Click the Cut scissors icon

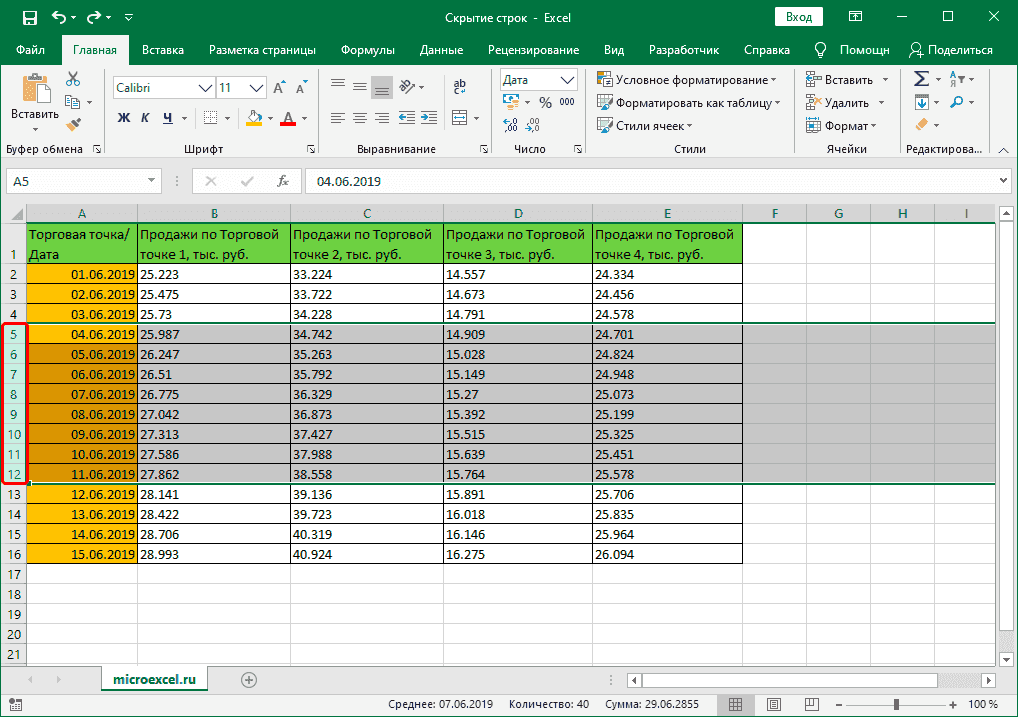click(x=73, y=80)
